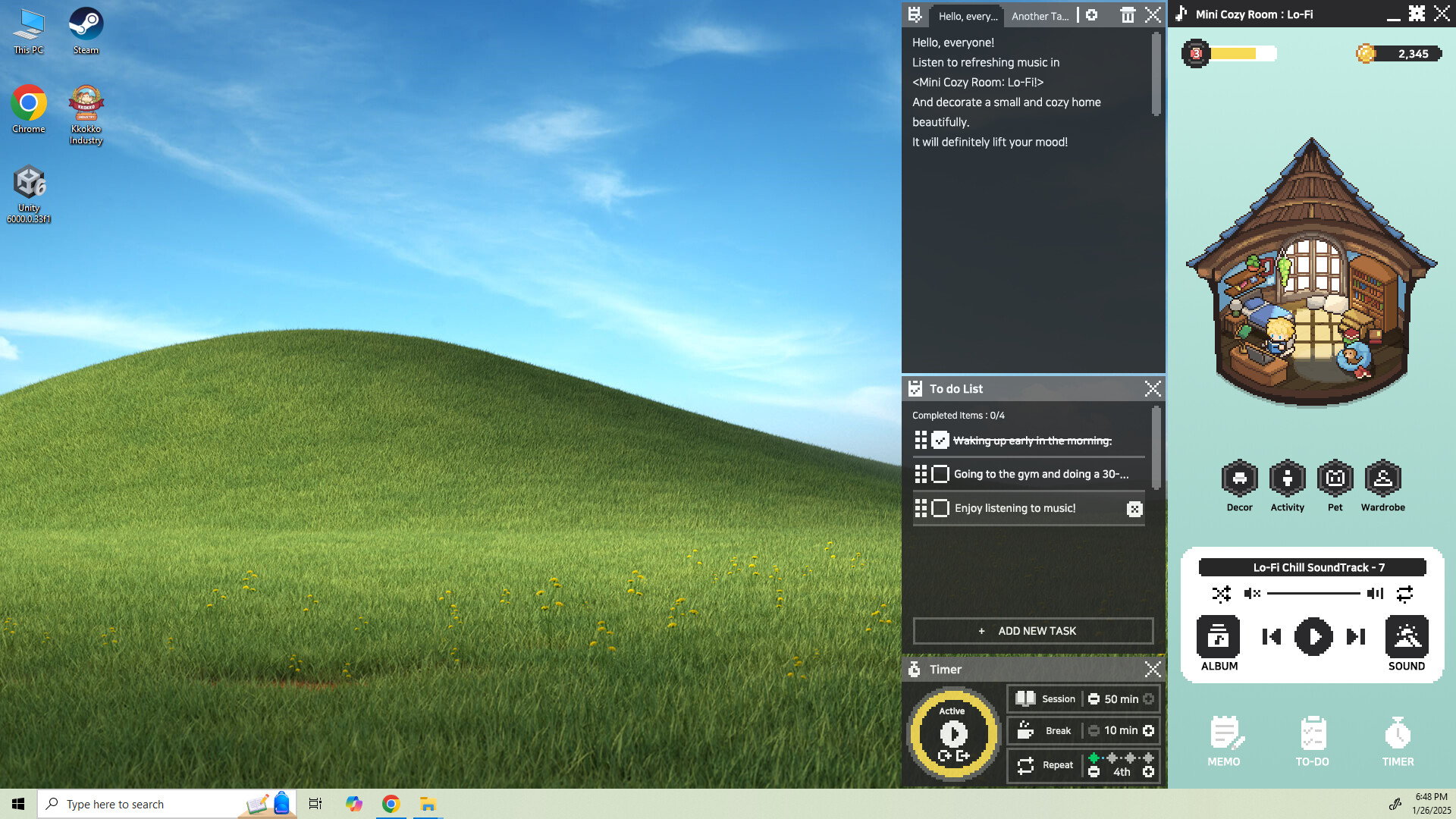The width and height of the screenshot is (1456, 819).
Task: Decrease Session time from 50 min
Action: pos(1094,699)
